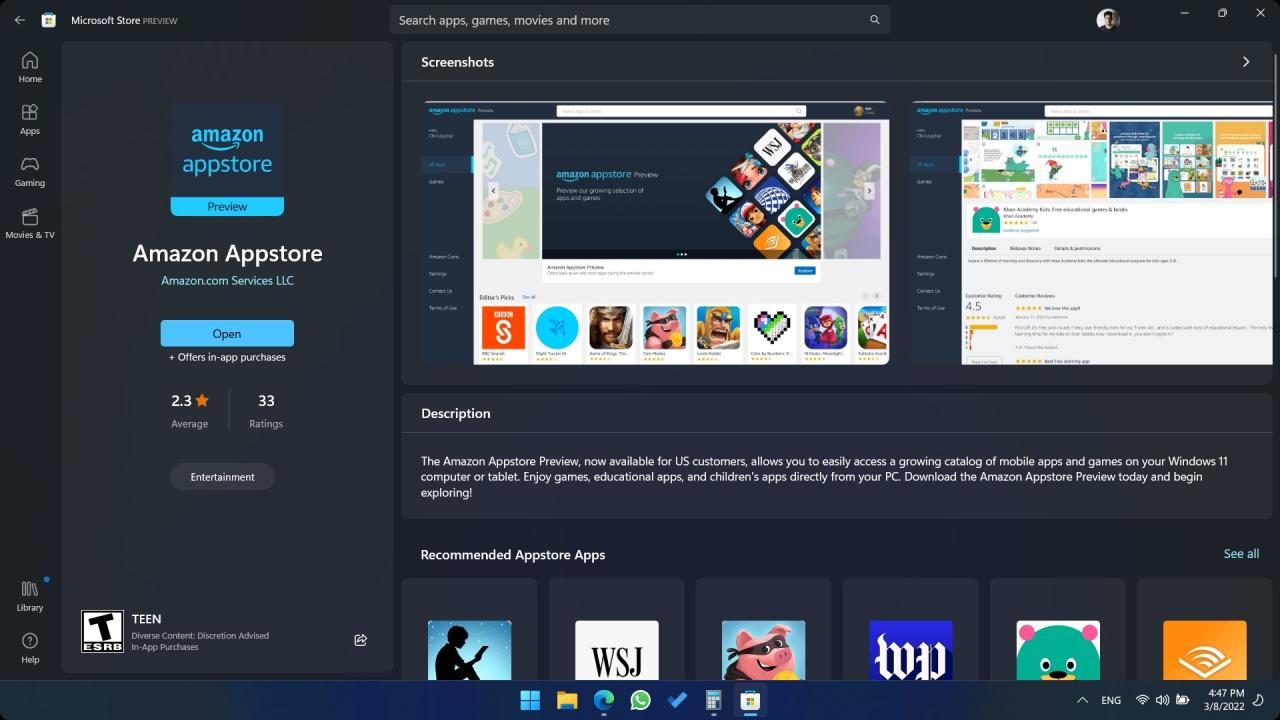Click See all for Recommended Appstore Apps

click(1241, 554)
